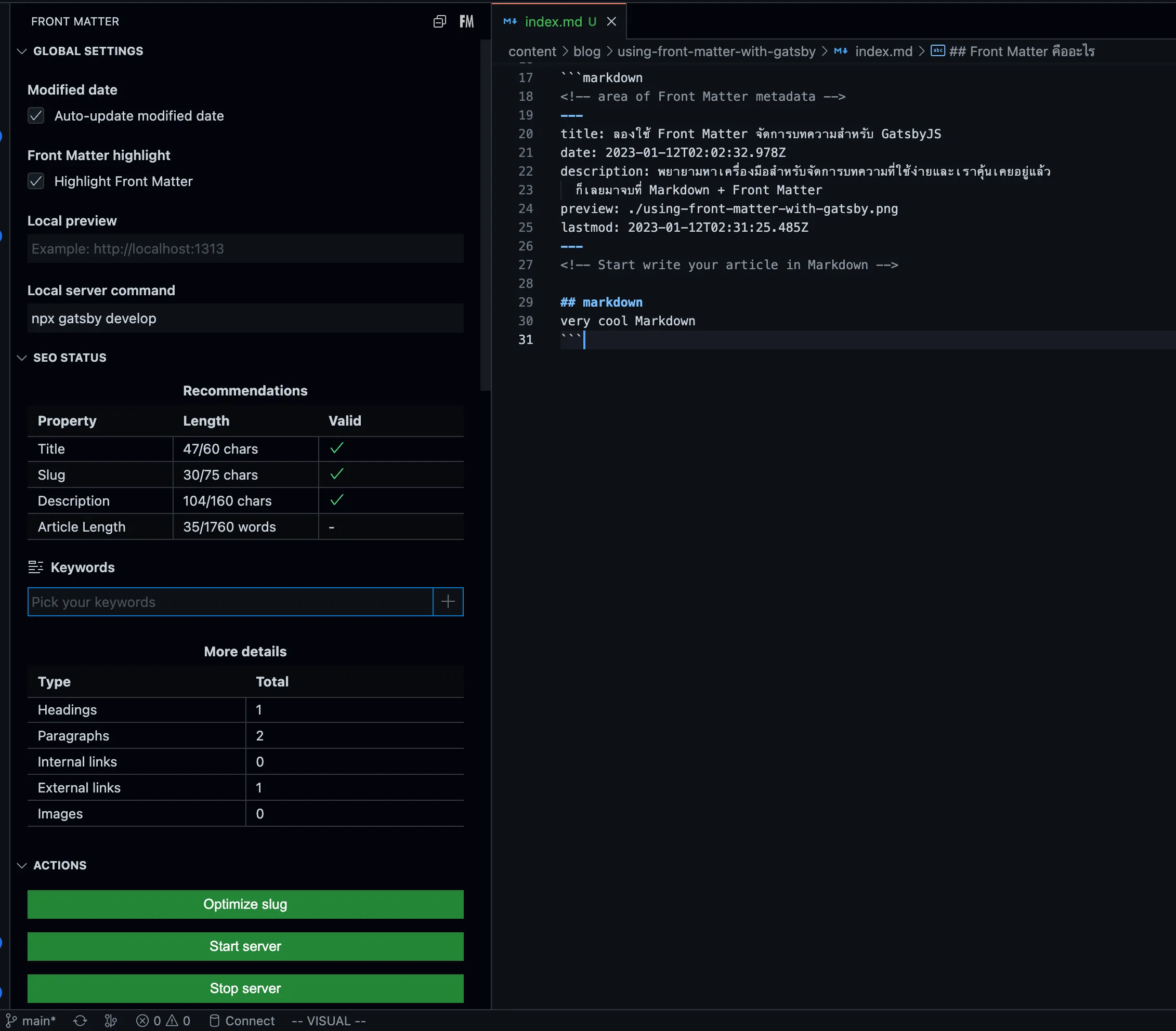This screenshot has width=1176, height=1031.
Task: Click the Internal links row label
Action: pyautogui.click(x=77, y=761)
